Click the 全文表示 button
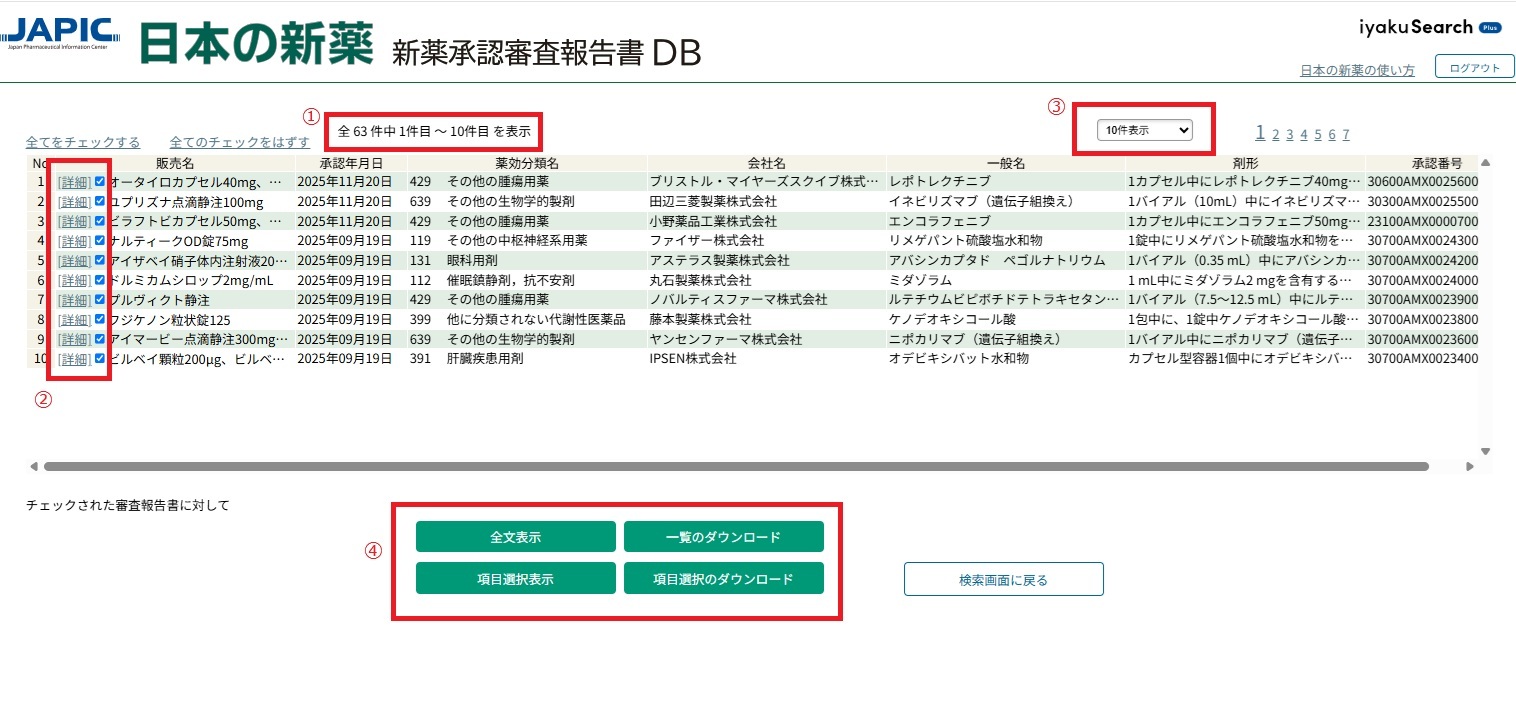The width and height of the screenshot is (1516, 716). coord(516,537)
